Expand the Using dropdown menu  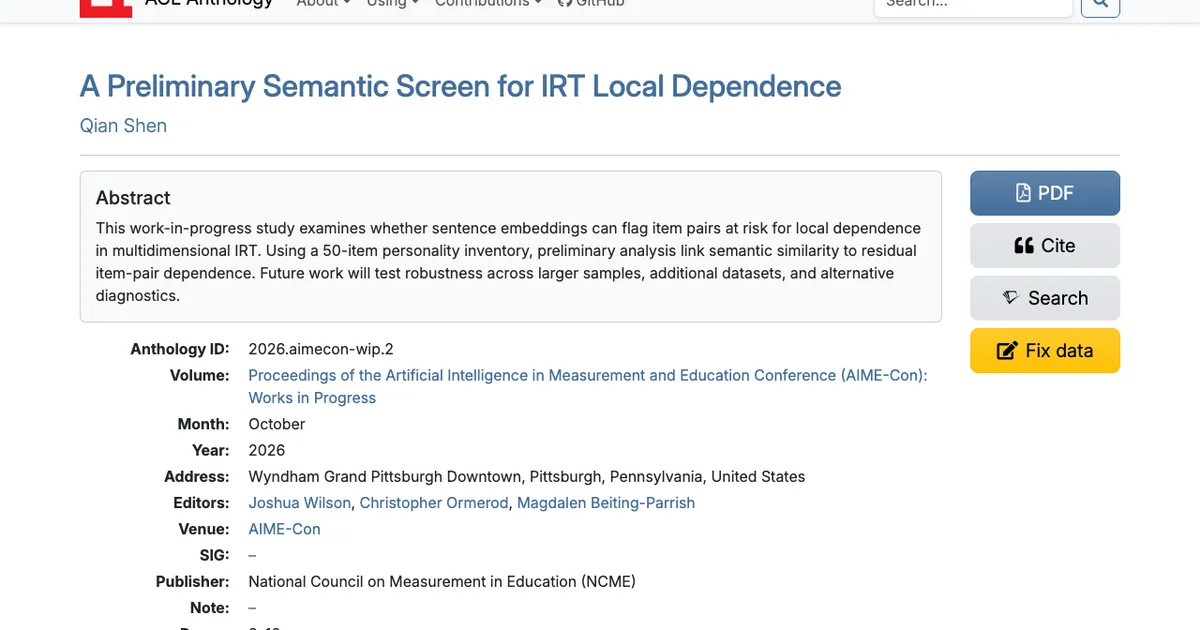tap(392, 4)
